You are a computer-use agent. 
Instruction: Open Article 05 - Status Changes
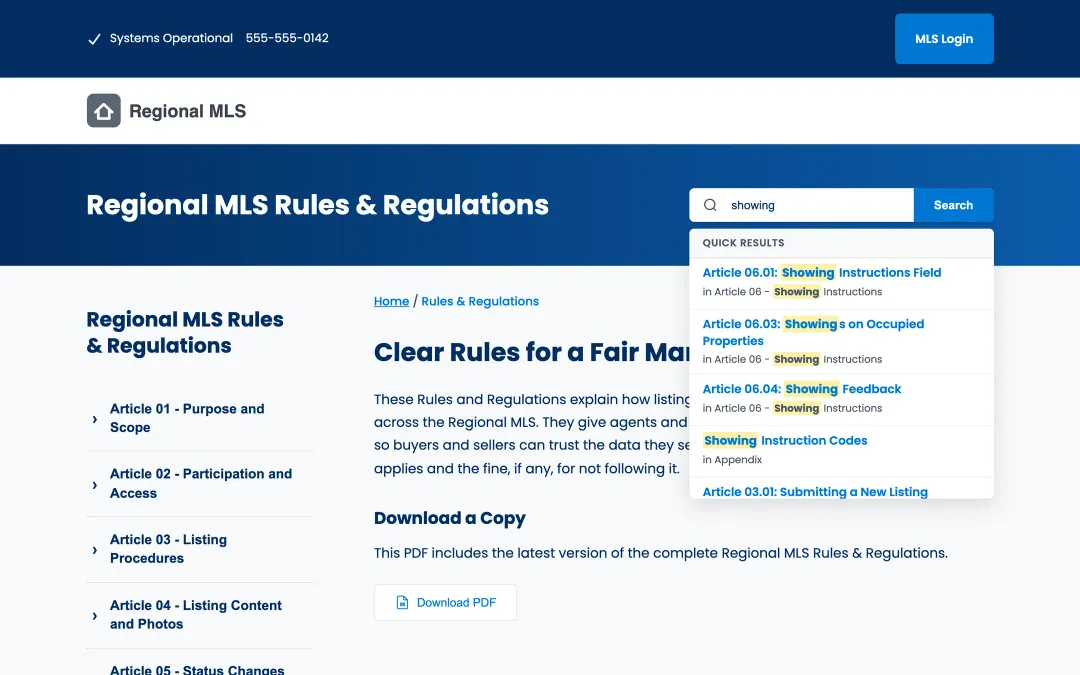(x=197, y=669)
